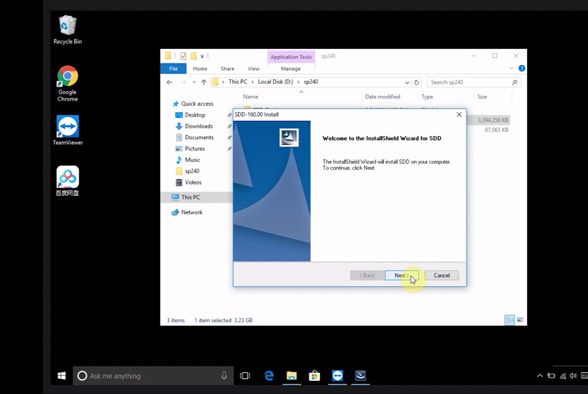Open the TeamViewer desktop icon
Screen dimensions: 588x394
(68, 130)
